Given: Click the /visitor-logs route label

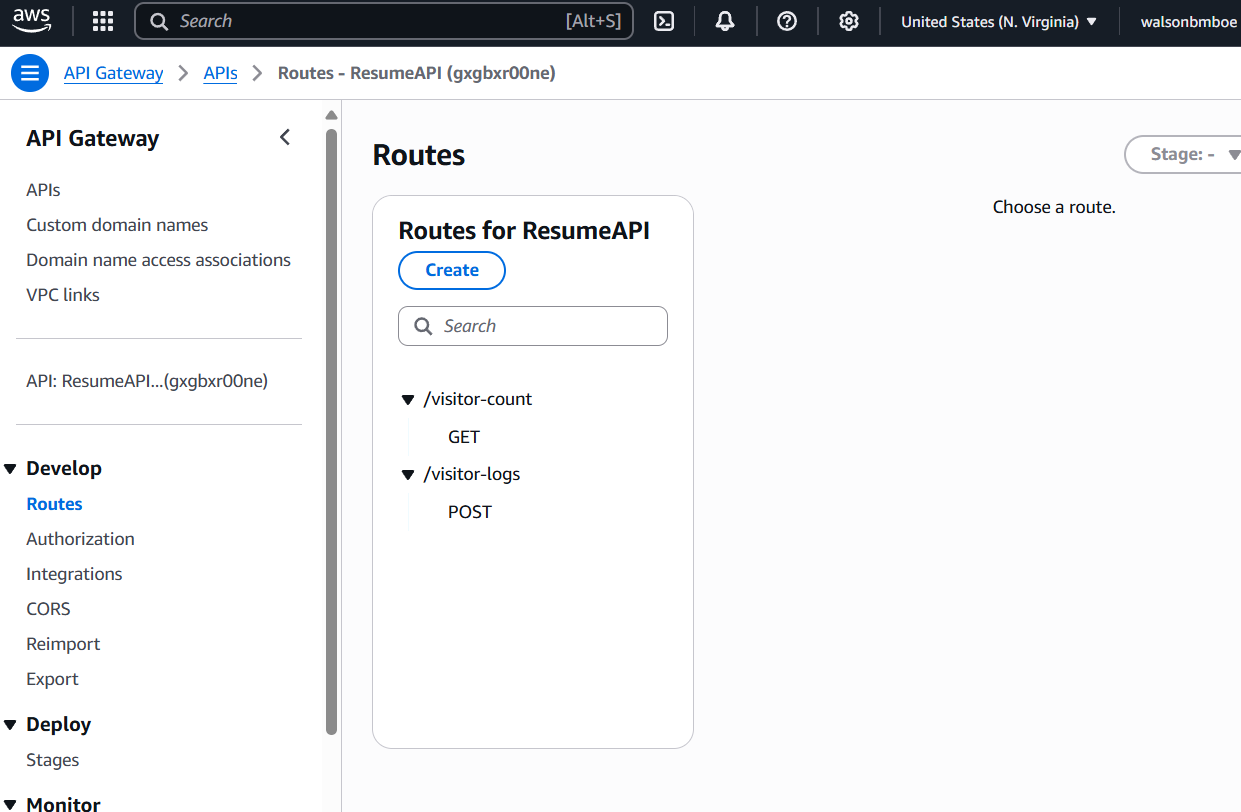Looking at the screenshot, I should (x=472, y=474).
